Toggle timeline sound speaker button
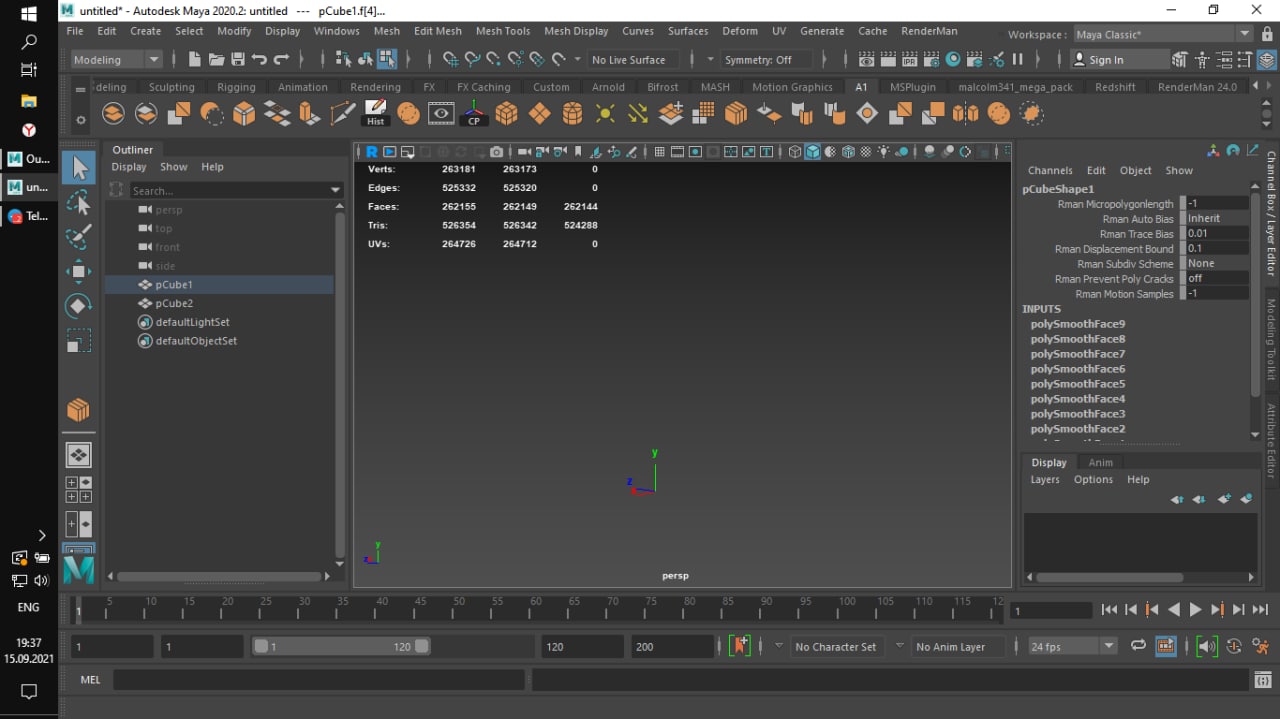The image size is (1280, 719). [1207, 646]
